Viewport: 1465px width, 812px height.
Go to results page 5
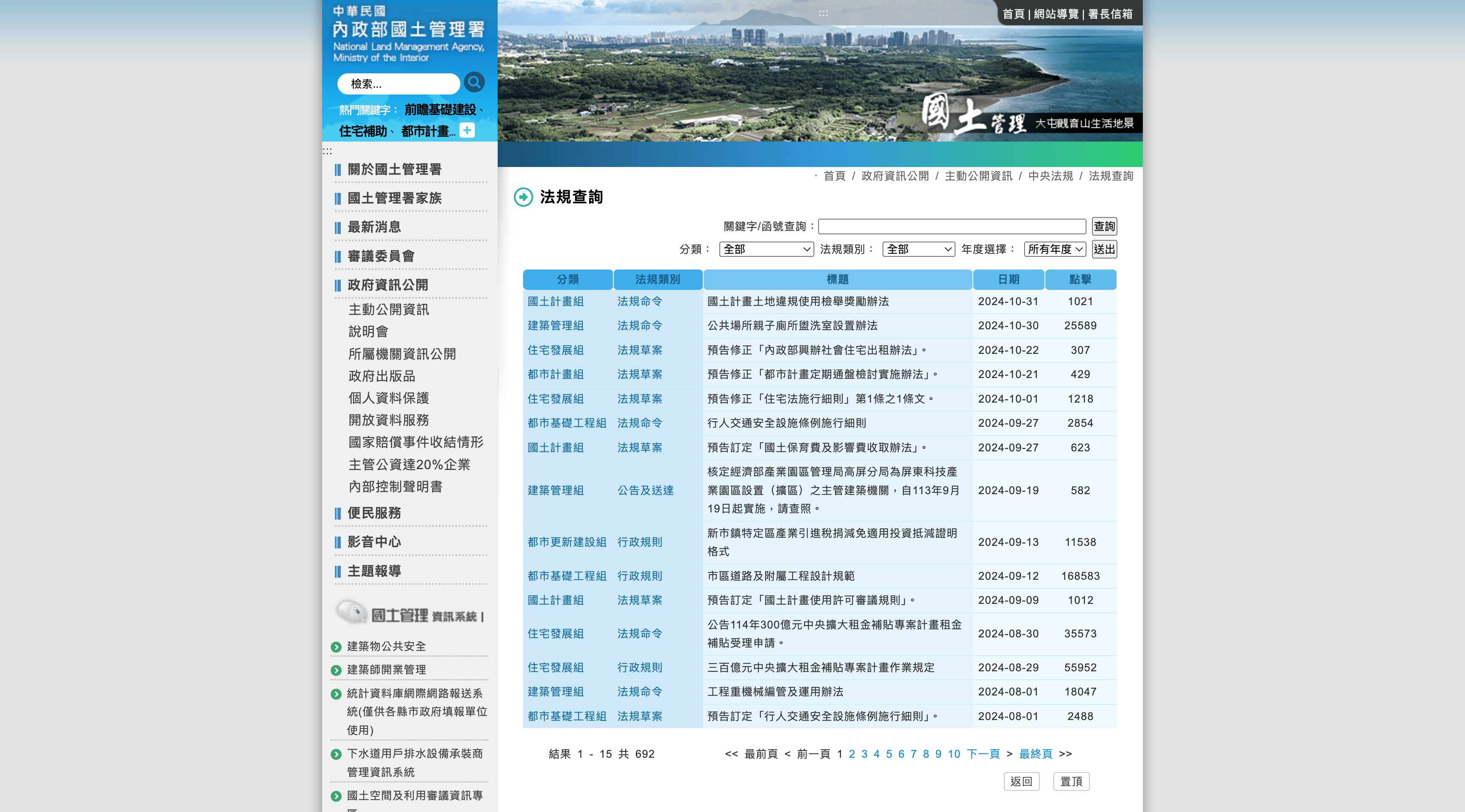pos(888,754)
